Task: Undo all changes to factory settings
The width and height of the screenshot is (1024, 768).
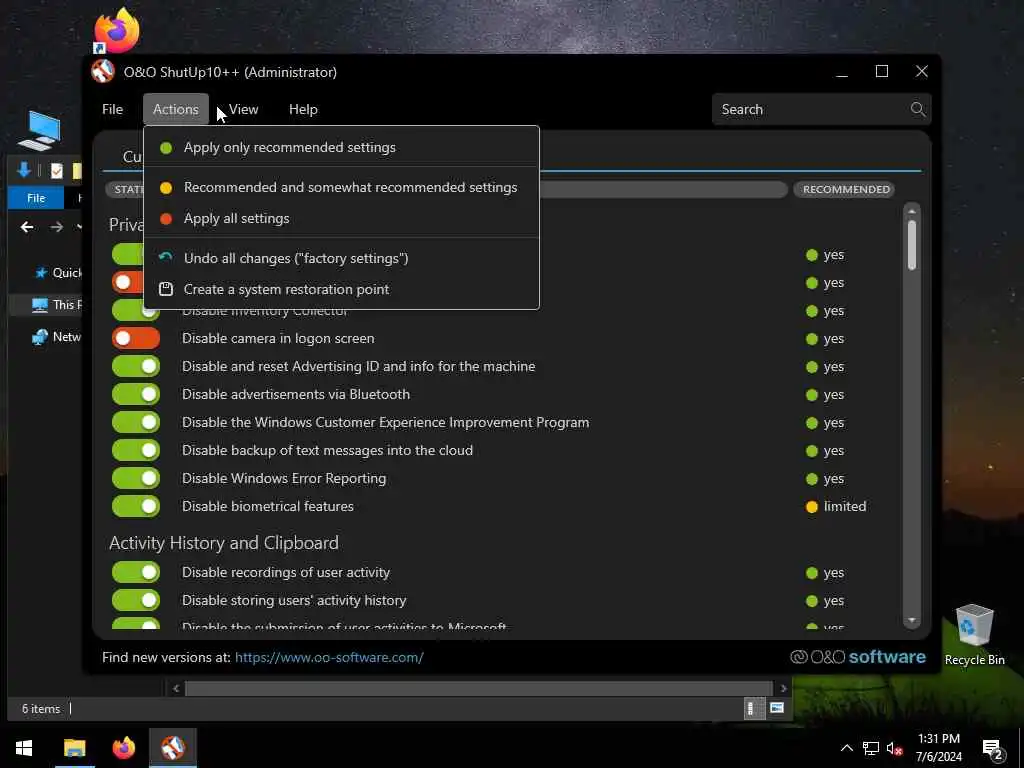Action: coord(341,259)
